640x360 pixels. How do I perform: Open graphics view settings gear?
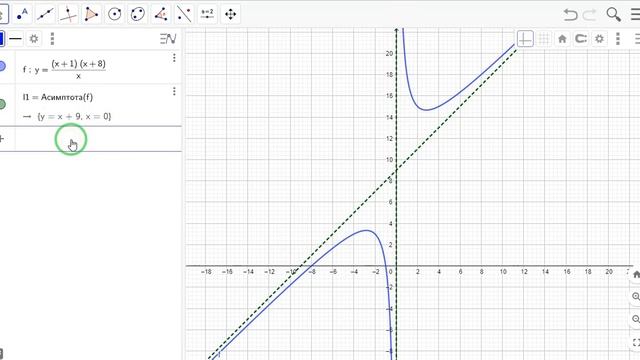click(599, 39)
